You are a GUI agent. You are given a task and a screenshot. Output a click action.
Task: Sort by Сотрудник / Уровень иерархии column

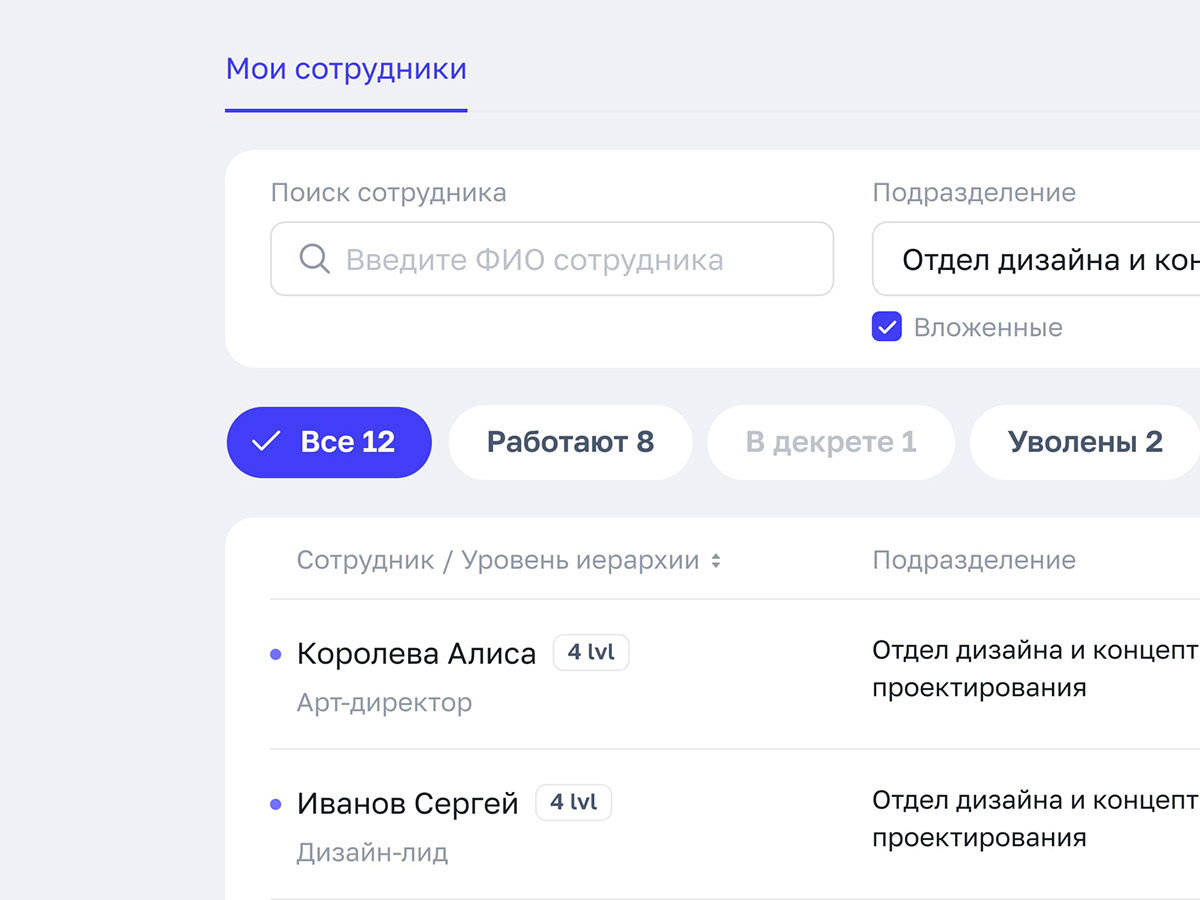pyautogui.click(x=497, y=561)
